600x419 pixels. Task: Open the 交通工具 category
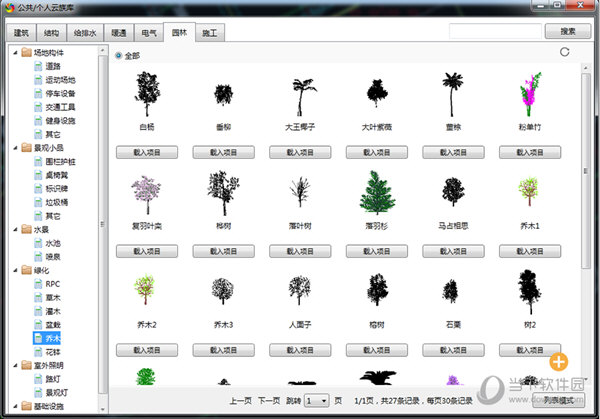pos(55,107)
